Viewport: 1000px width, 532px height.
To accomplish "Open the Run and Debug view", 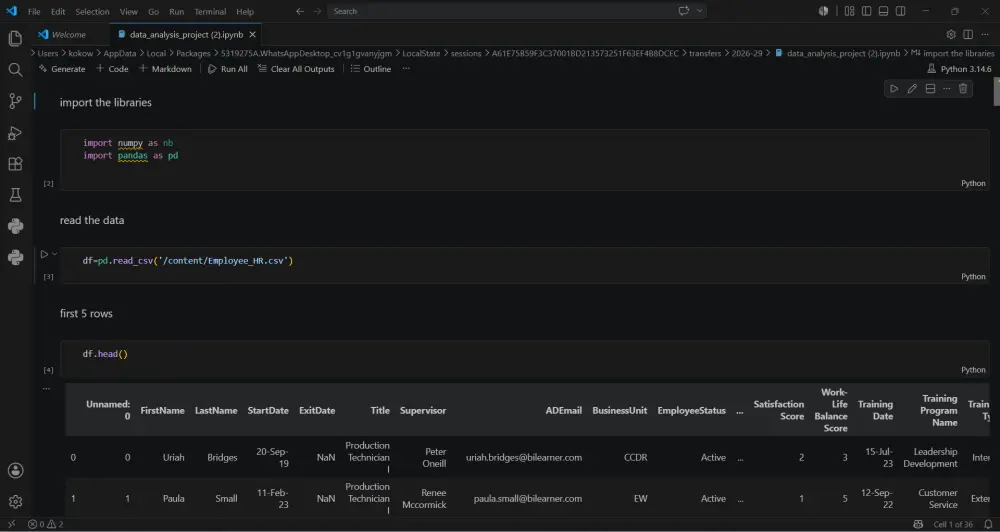I will tap(15, 133).
